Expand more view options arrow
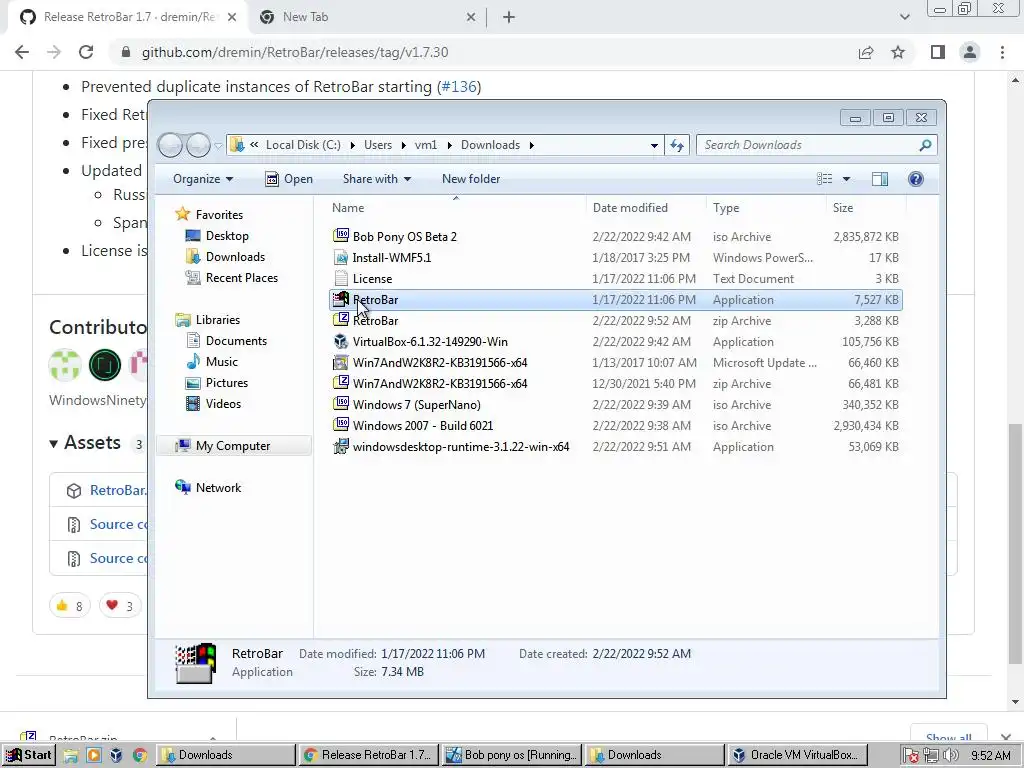This screenshot has height=768, width=1024. click(x=846, y=179)
